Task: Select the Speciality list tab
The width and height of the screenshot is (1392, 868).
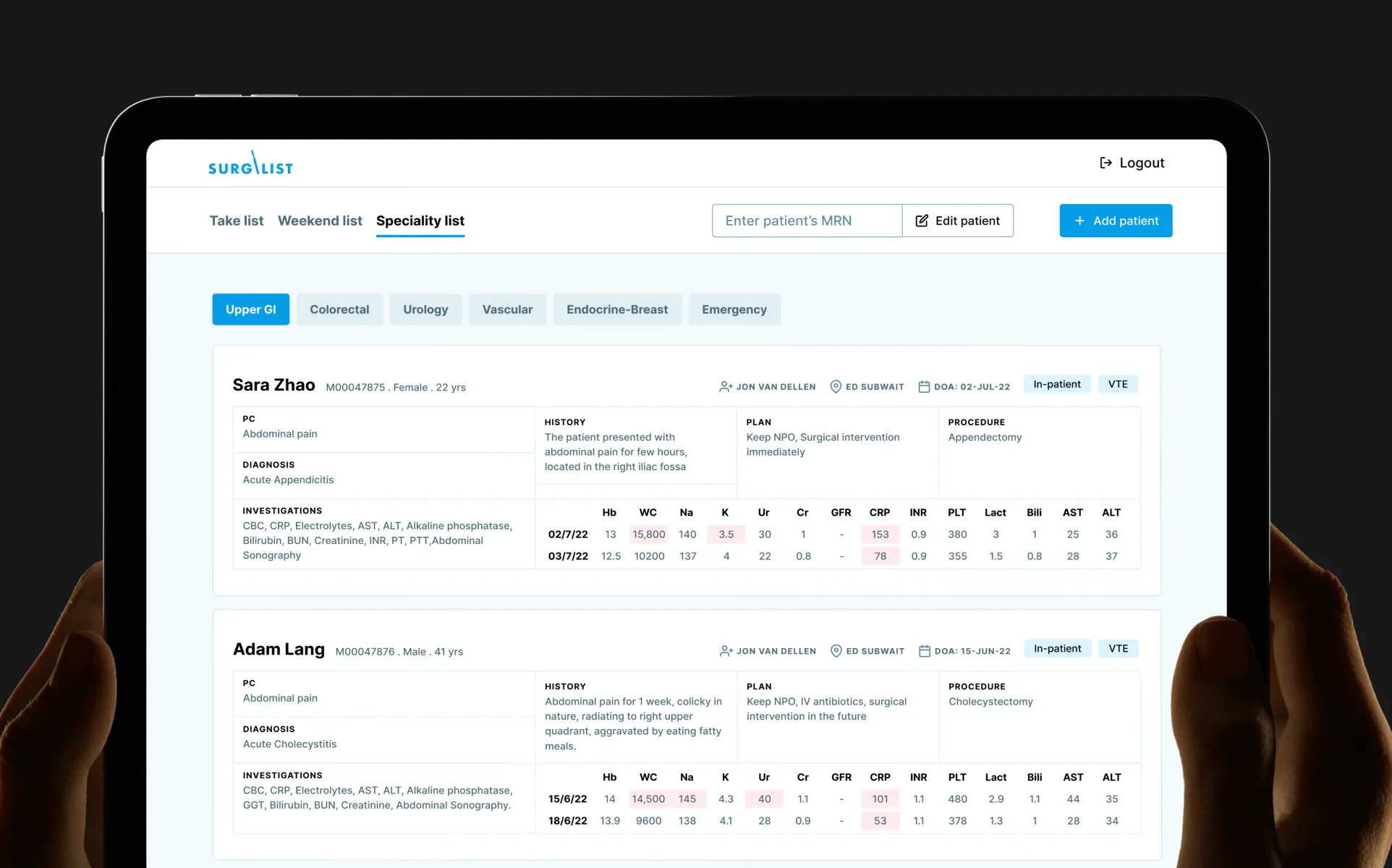Action: click(x=420, y=221)
